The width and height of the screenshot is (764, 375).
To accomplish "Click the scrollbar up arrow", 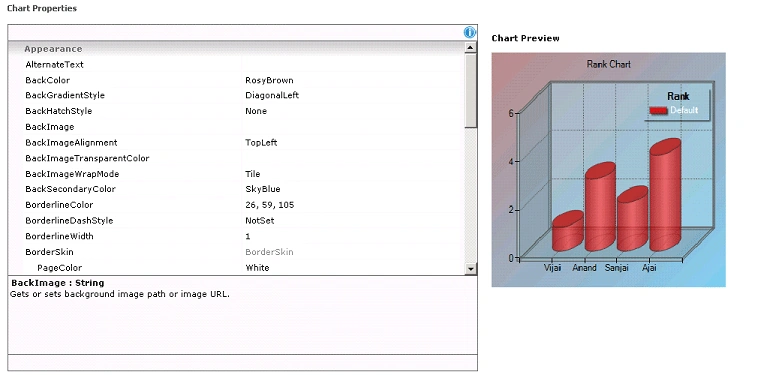I will [470, 48].
